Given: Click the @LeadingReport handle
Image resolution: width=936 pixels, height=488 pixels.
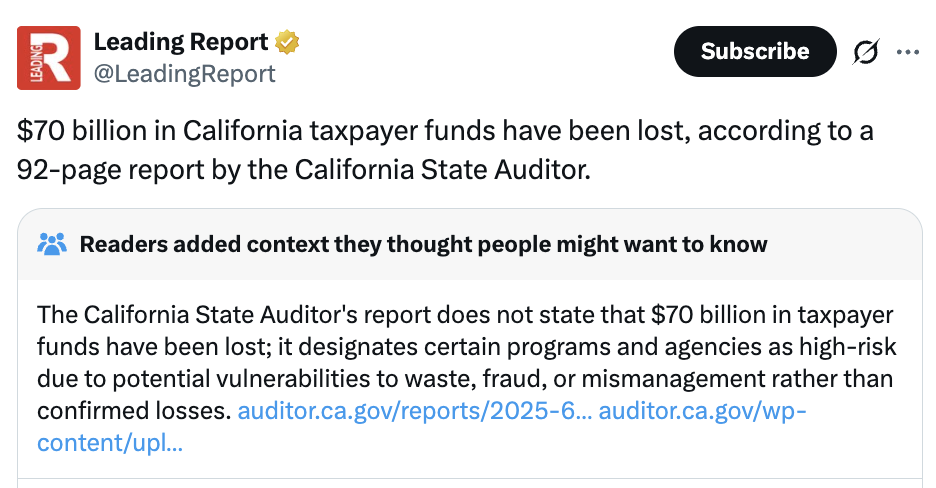Looking at the screenshot, I should (x=184, y=73).
